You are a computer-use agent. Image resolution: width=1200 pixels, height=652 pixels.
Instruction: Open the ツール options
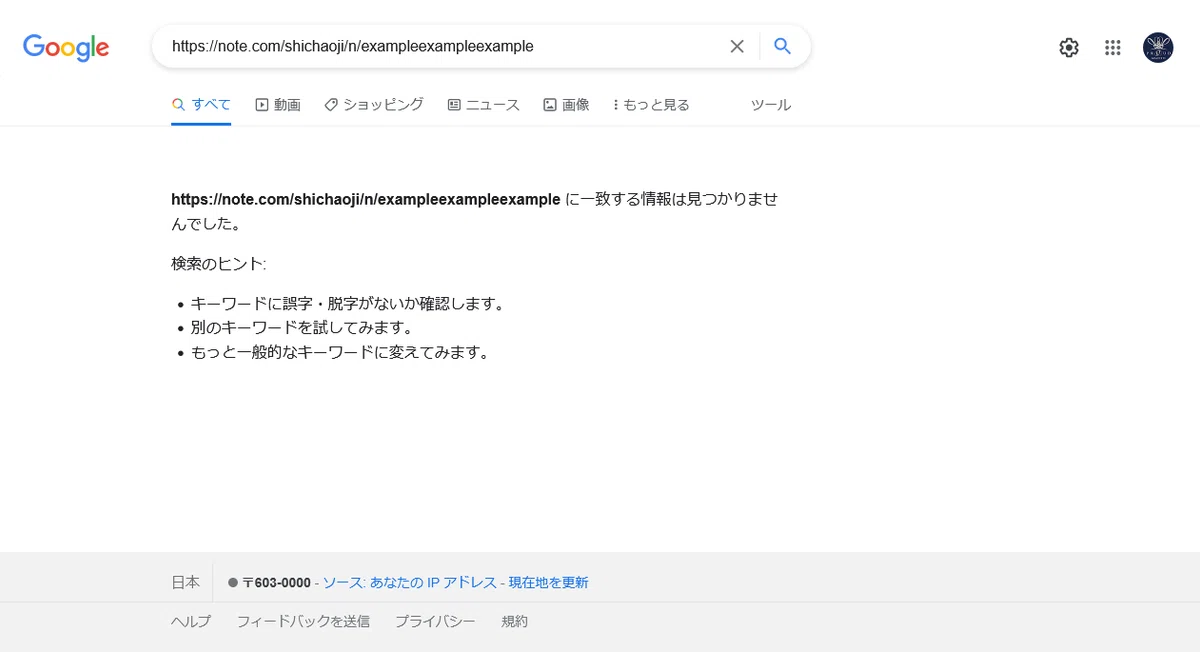coord(771,104)
